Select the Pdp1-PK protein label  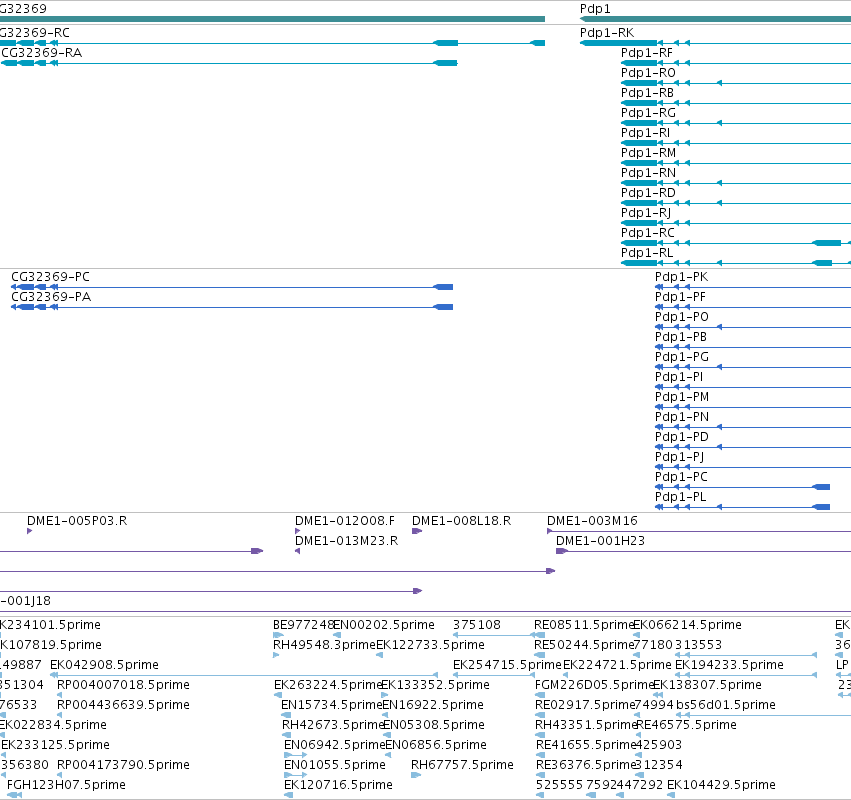point(681,277)
